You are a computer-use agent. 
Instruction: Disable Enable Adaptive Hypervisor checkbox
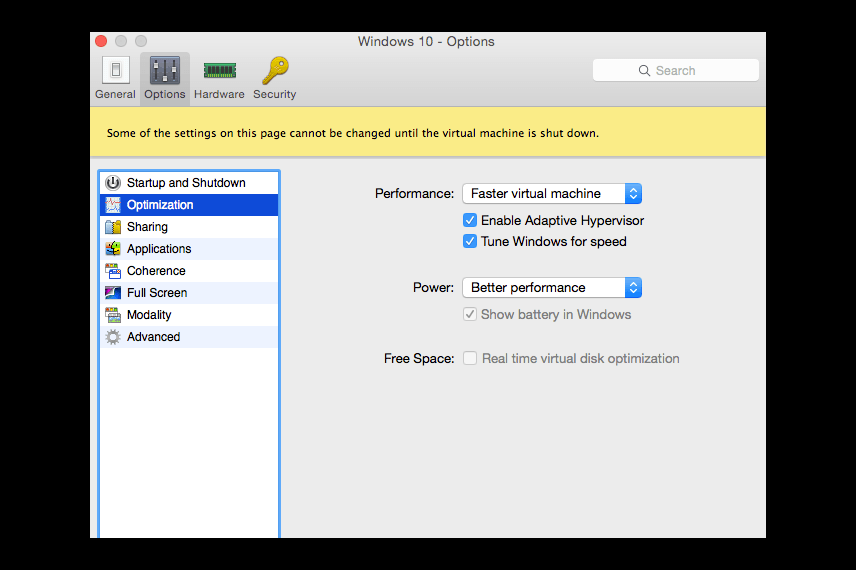point(469,220)
